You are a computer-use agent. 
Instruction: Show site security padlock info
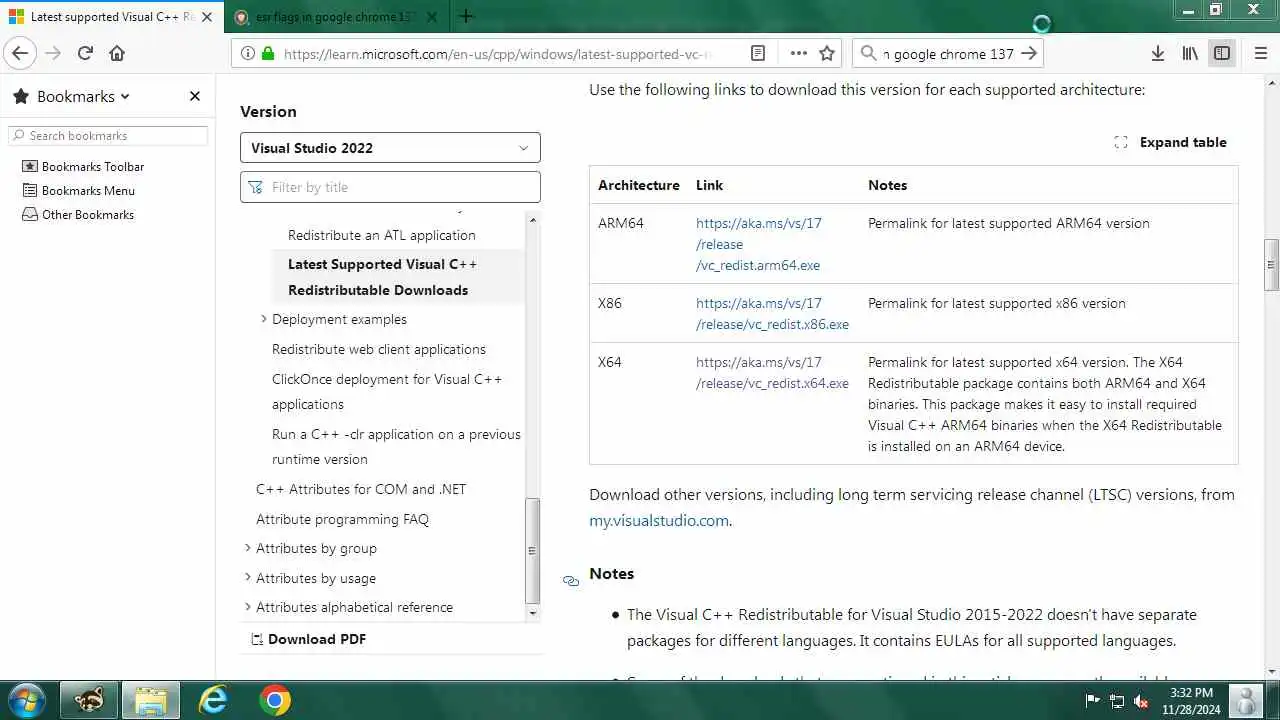click(x=267, y=54)
